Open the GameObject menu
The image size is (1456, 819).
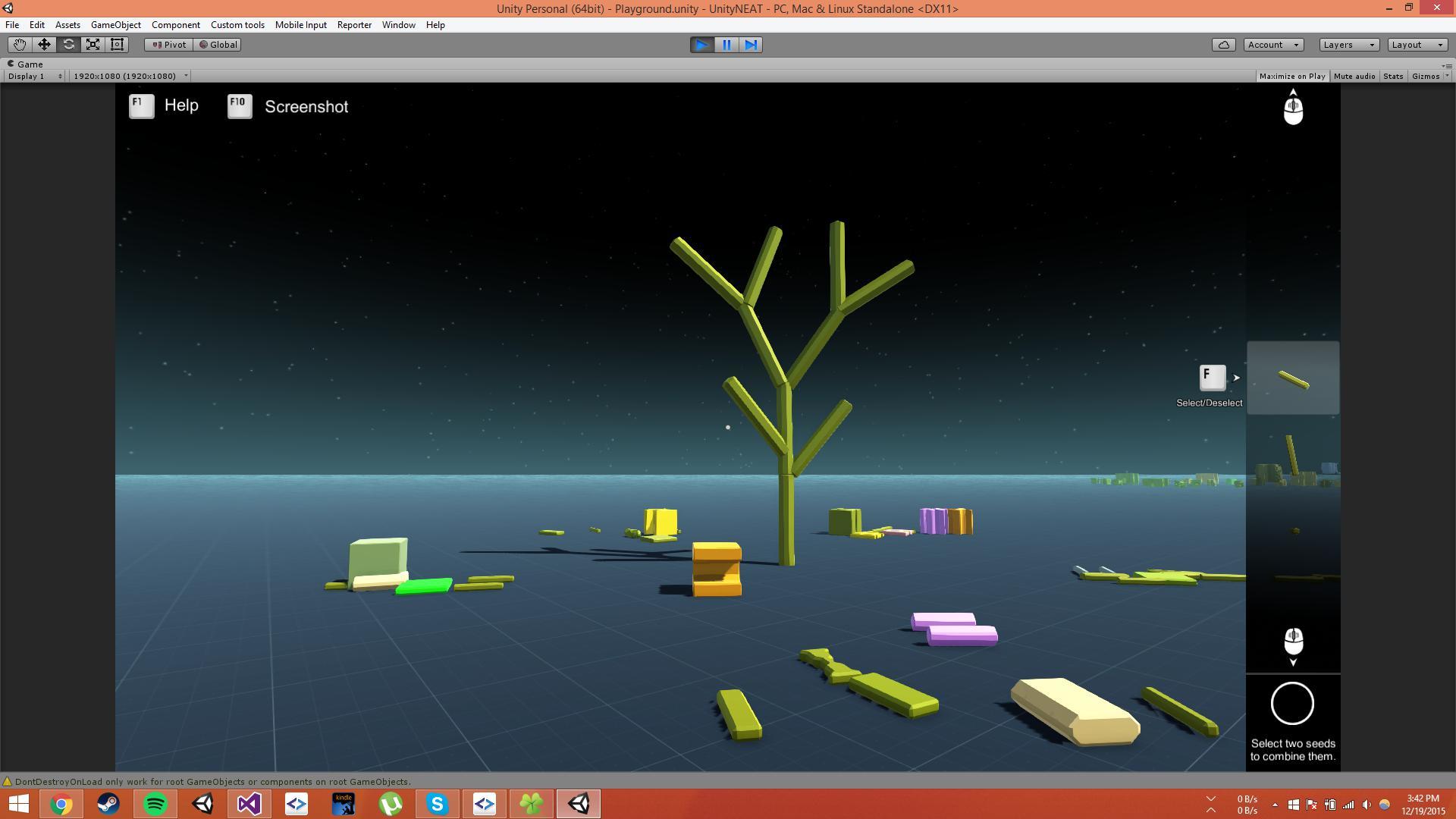[115, 25]
